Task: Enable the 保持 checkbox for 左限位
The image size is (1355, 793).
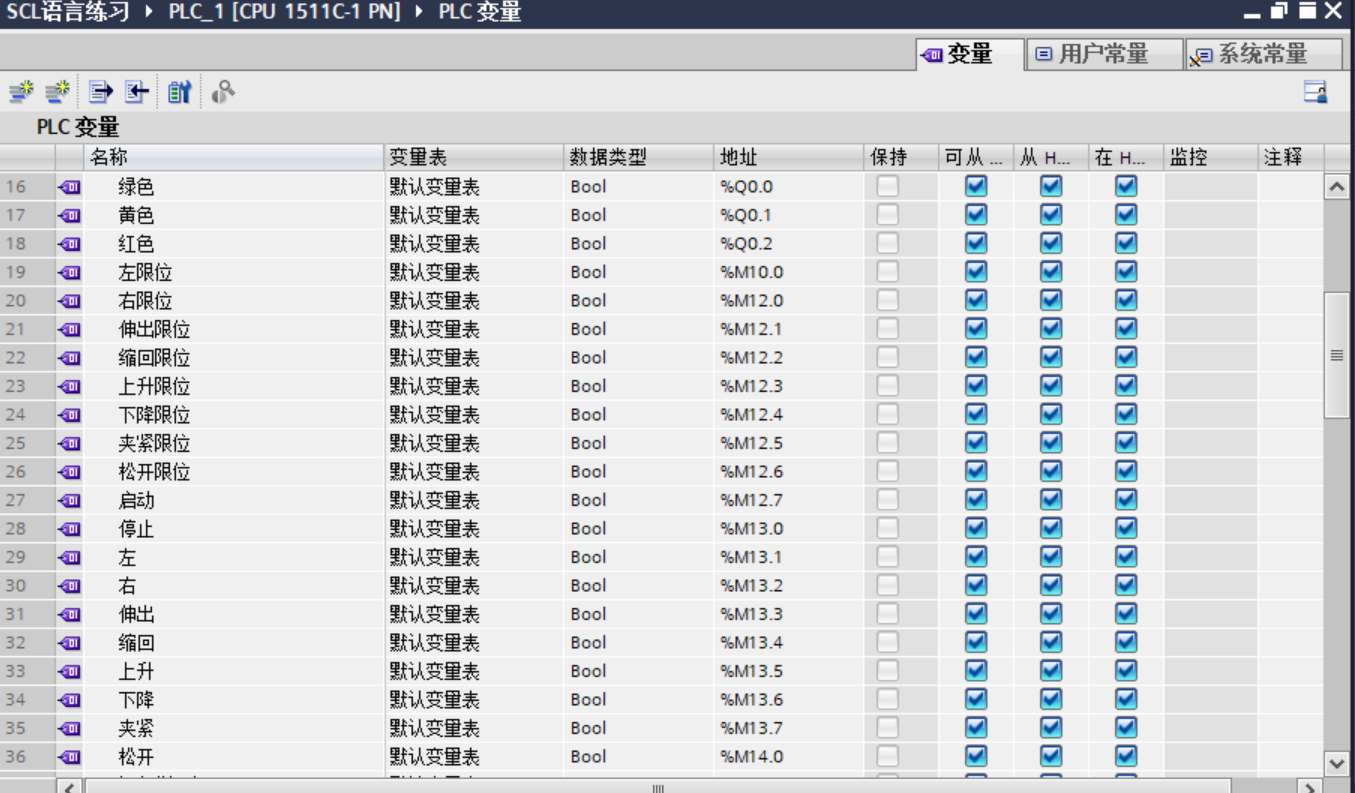Action: click(887, 272)
